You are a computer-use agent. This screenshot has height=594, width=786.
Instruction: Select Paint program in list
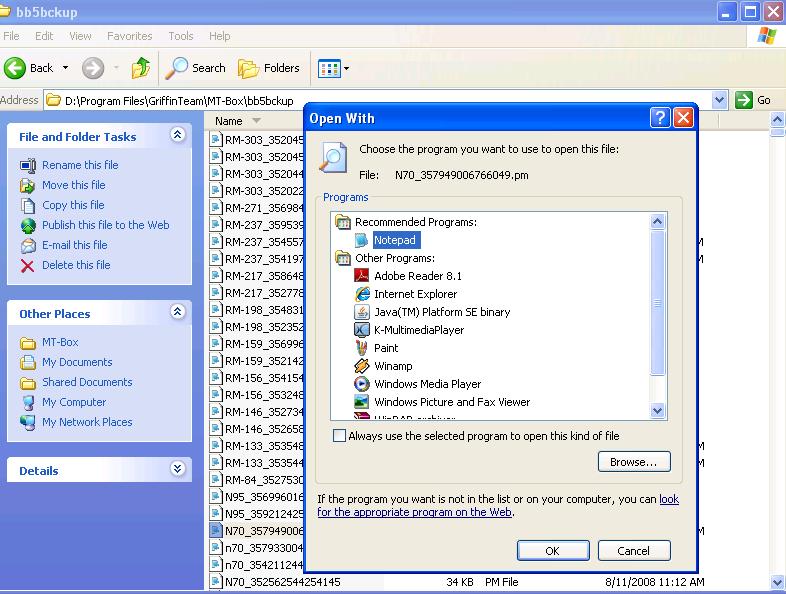(x=385, y=348)
